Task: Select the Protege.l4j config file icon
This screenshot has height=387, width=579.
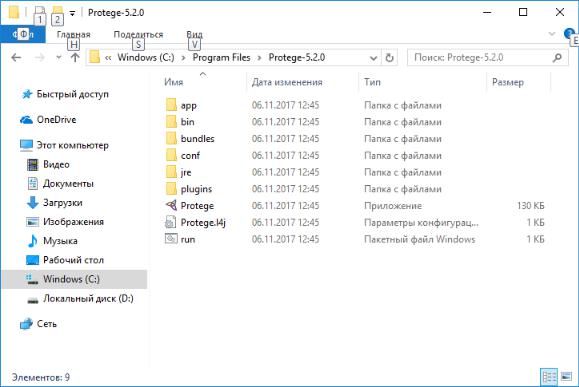Action: point(170,222)
